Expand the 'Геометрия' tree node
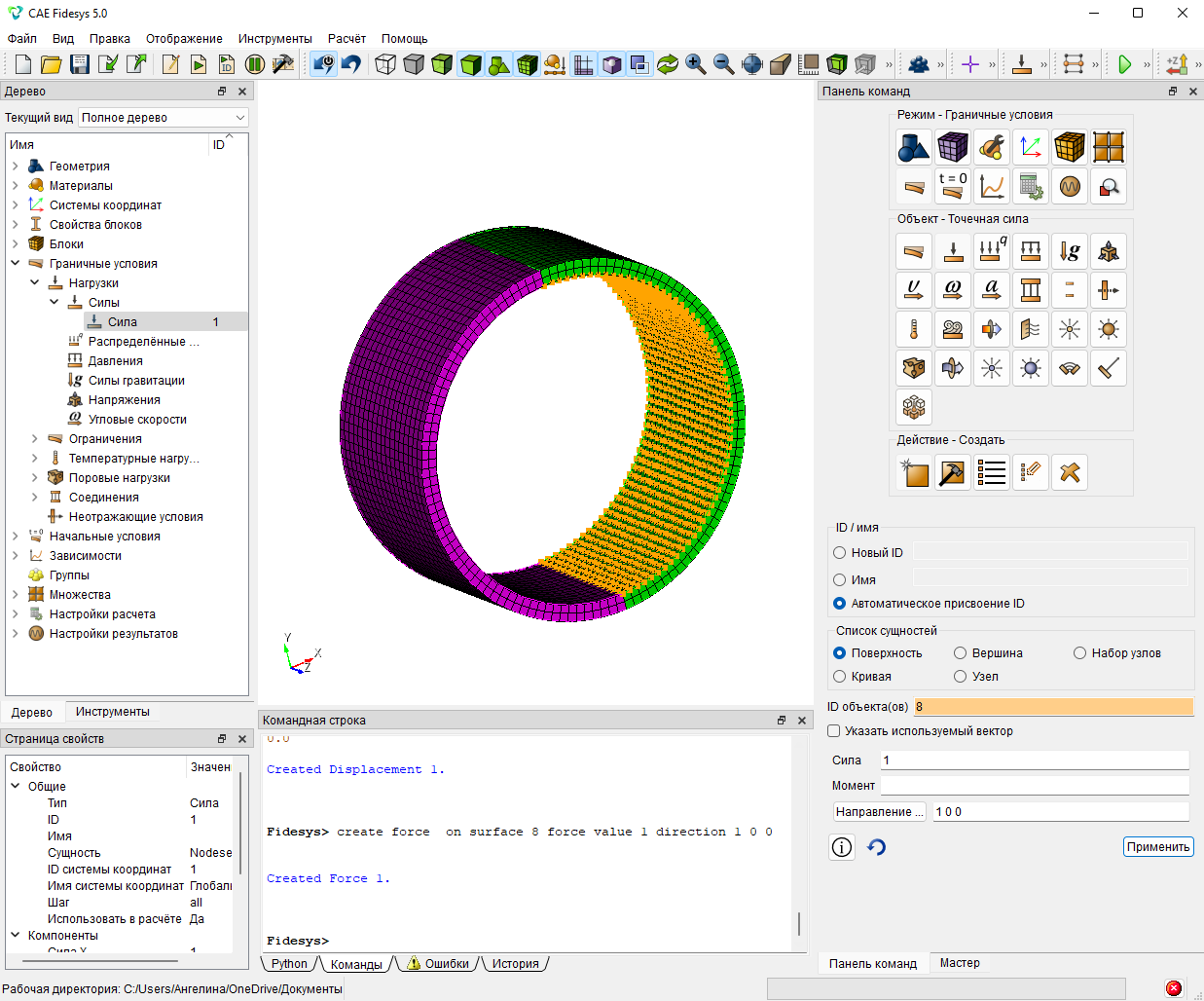Viewport: 1204px width, 1001px height. point(16,167)
